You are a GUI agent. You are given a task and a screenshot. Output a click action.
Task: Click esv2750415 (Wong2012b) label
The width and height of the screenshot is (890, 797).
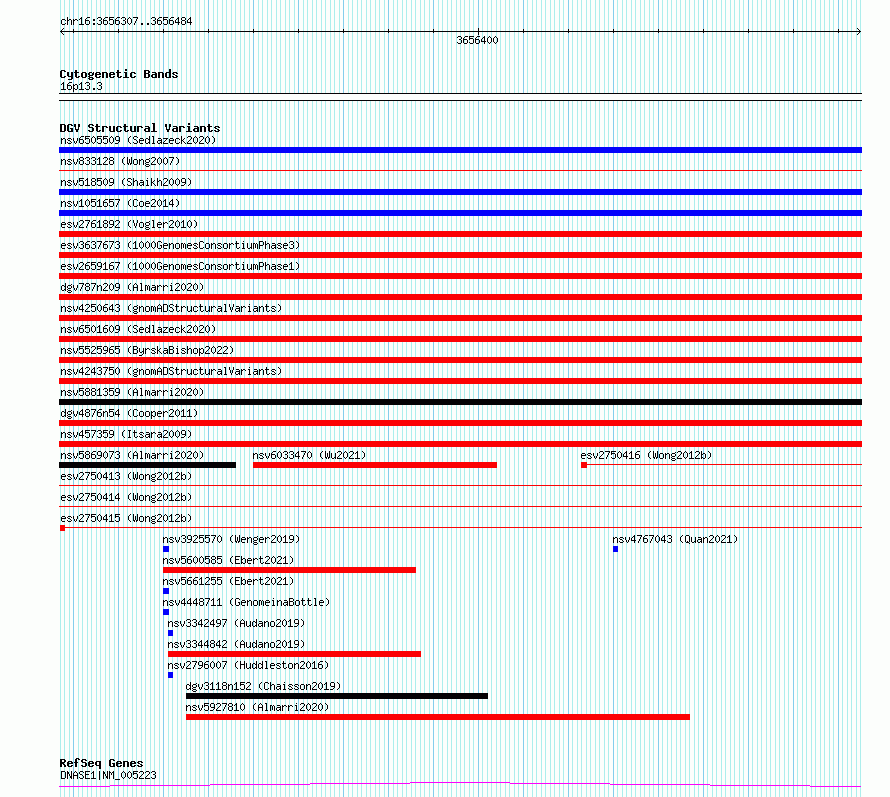(126, 518)
